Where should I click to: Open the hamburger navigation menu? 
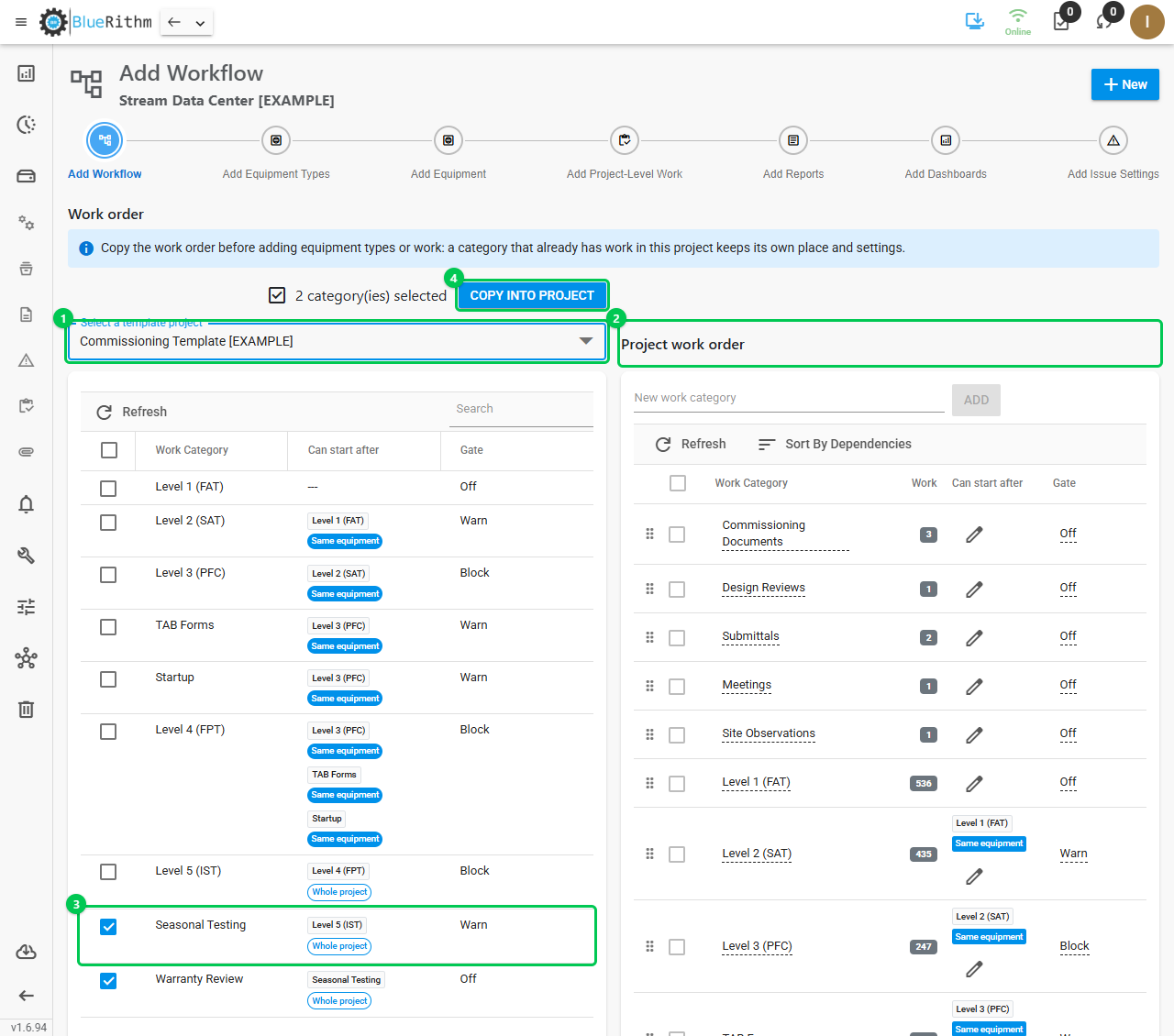point(21,22)
